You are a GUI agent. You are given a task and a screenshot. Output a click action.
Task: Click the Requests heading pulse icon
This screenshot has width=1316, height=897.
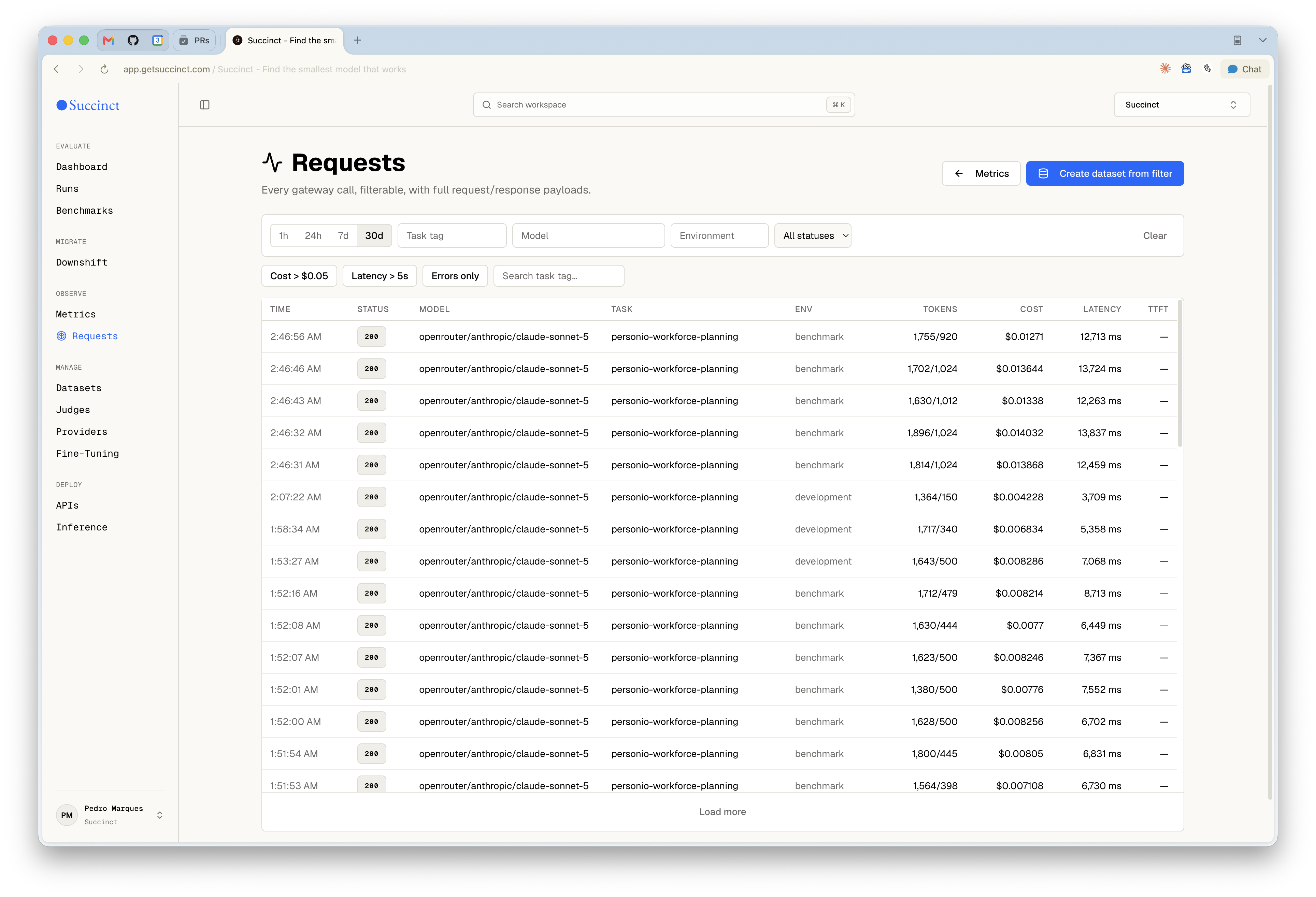point(272,162)
